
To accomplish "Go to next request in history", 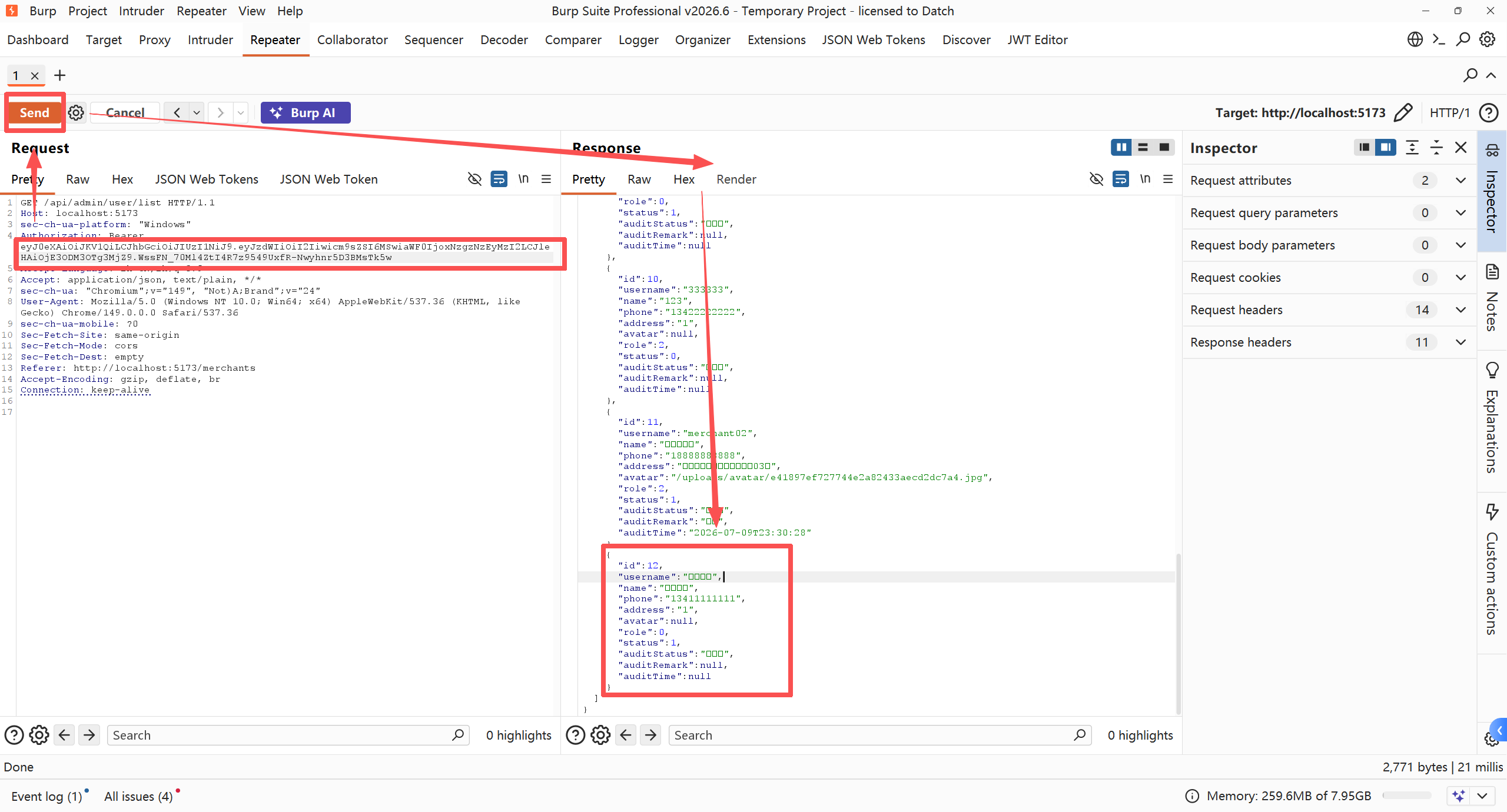I will (x=220, y=112).
